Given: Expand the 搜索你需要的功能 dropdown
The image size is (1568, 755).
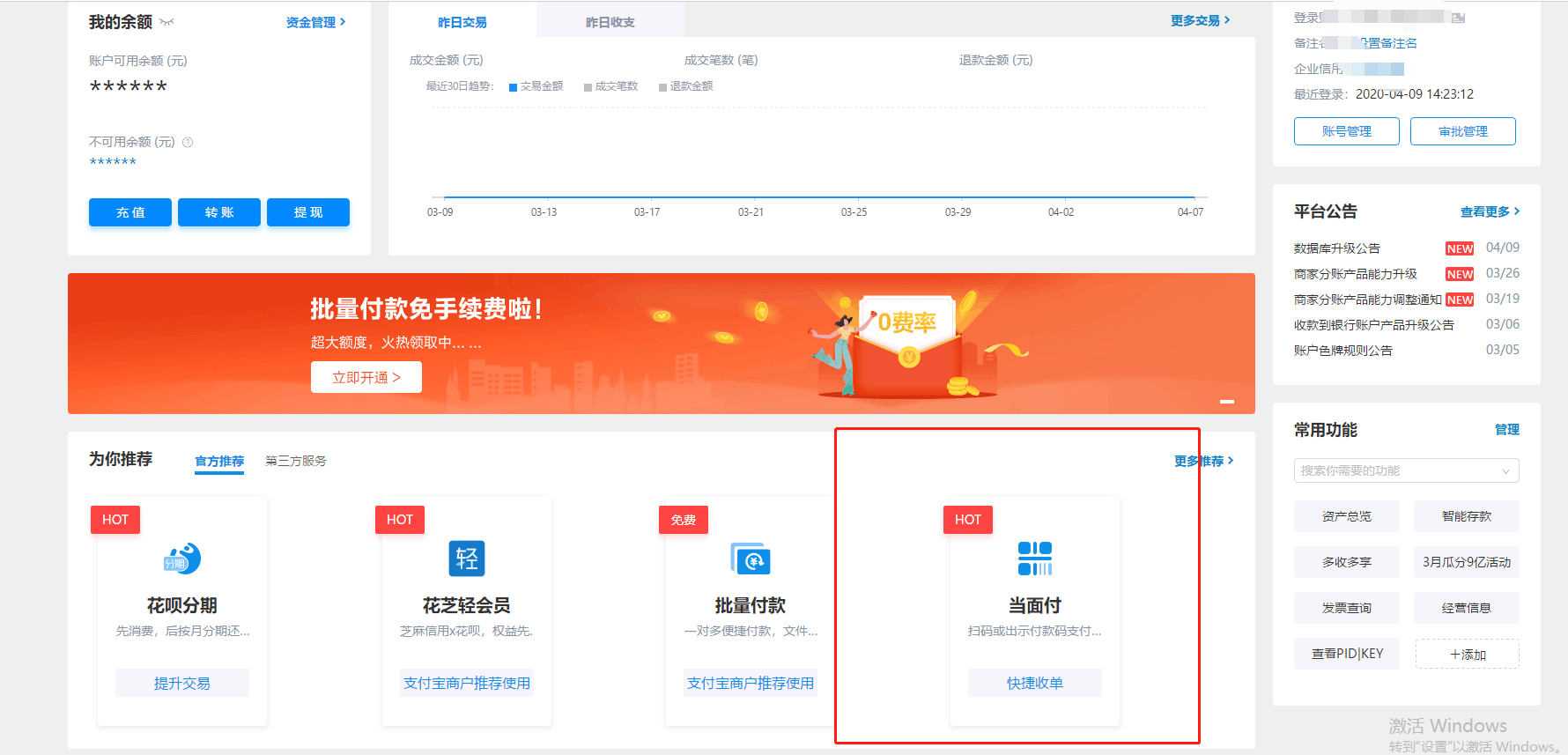Looking at the screenshot, I should (x=1407, y=470).
